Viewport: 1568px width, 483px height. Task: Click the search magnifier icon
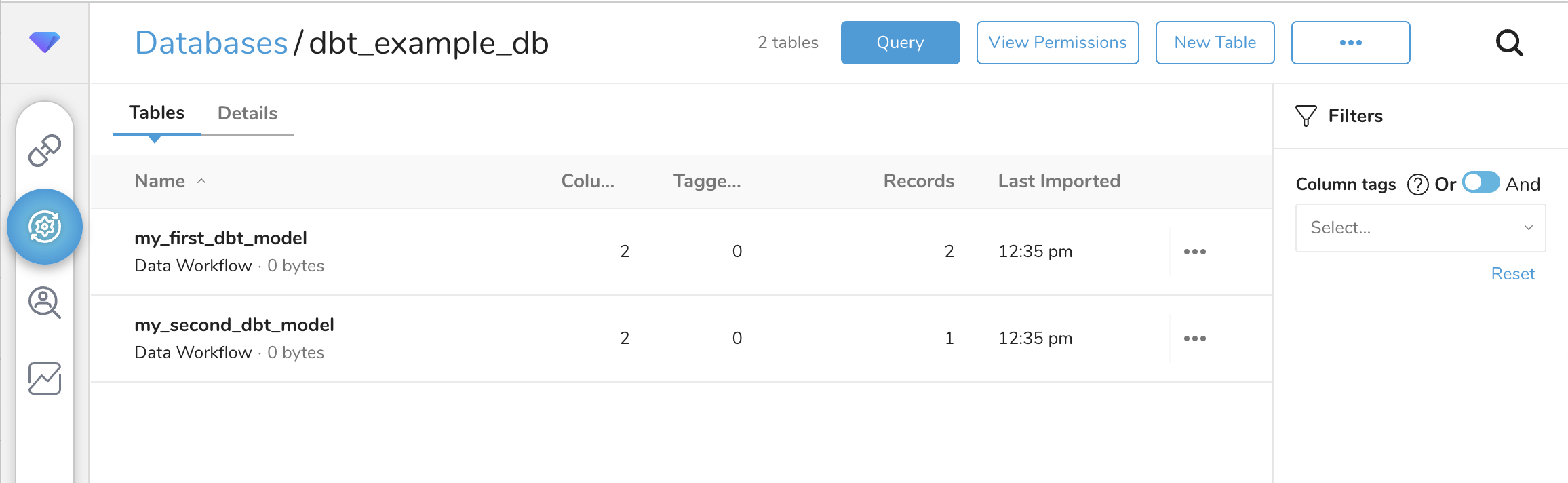[x=1509, y=43]
